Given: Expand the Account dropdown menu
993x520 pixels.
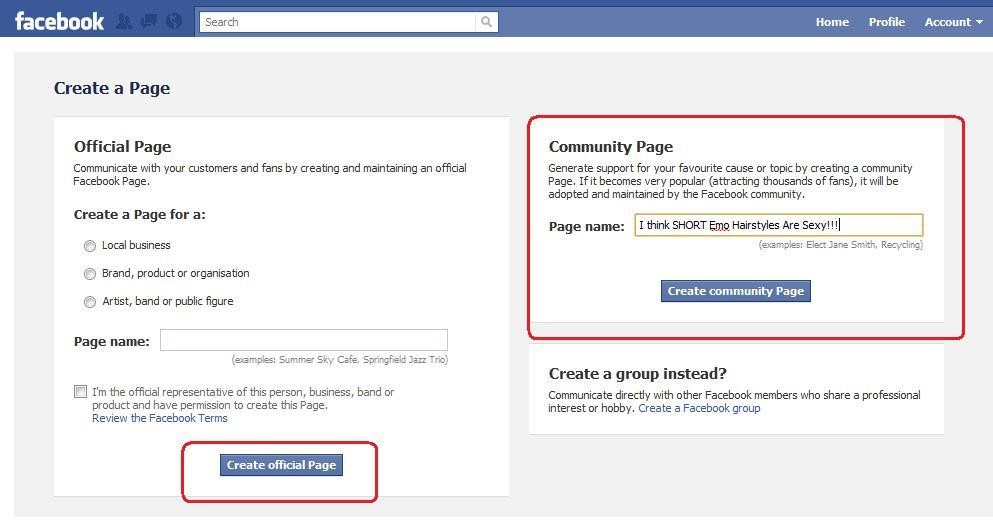Looking at the screenshot, I should [953, 22].
